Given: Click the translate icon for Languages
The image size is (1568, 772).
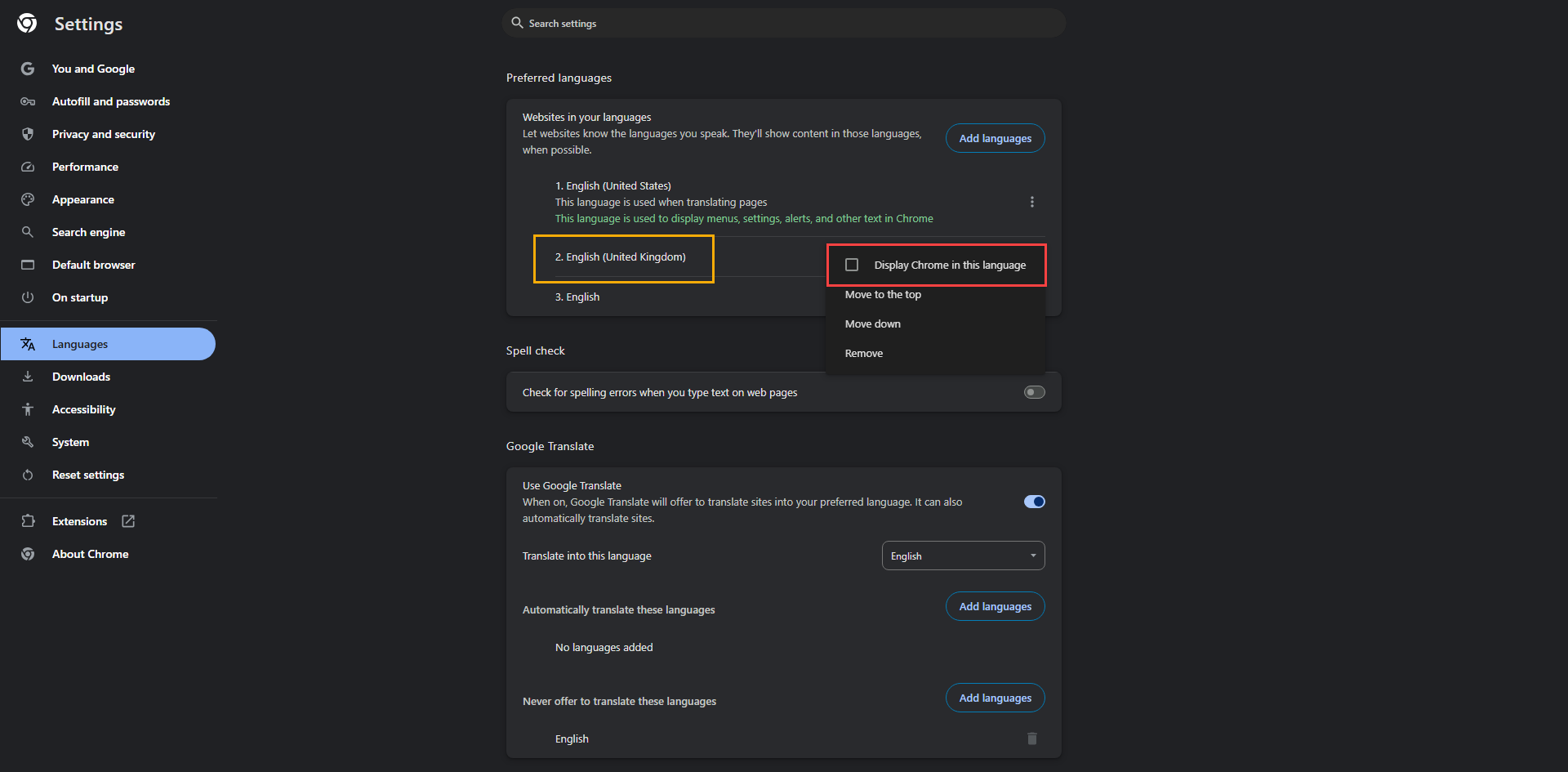Looking at the screenshot, I should click(28, 344).
